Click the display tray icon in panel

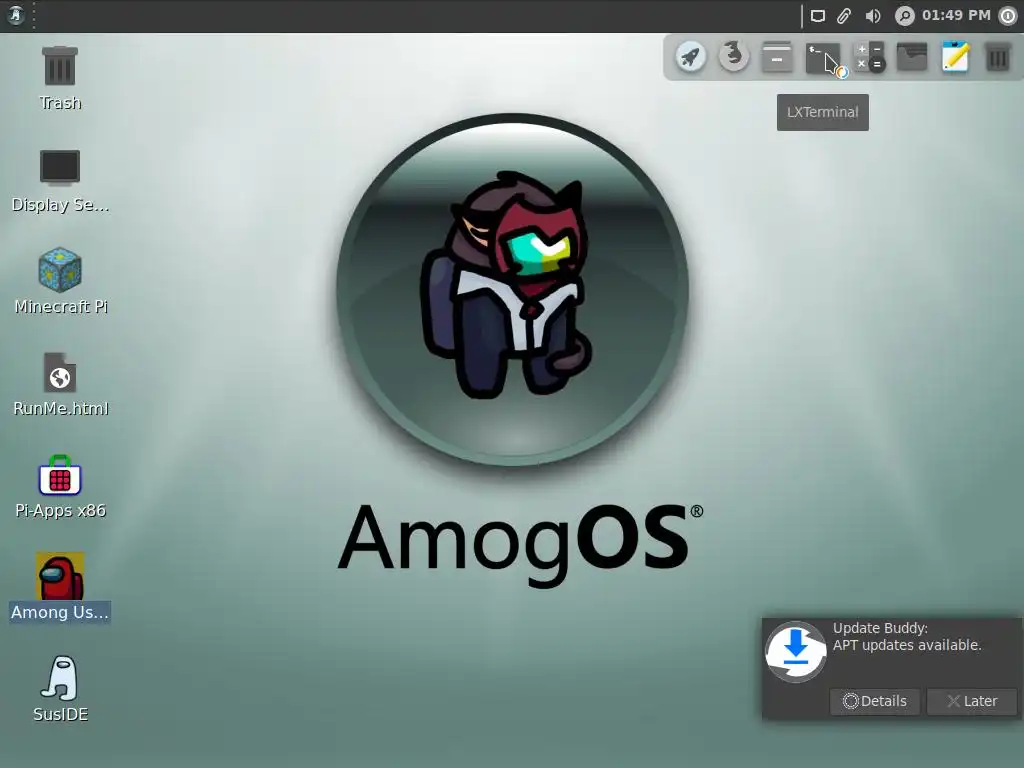[818, 16]
